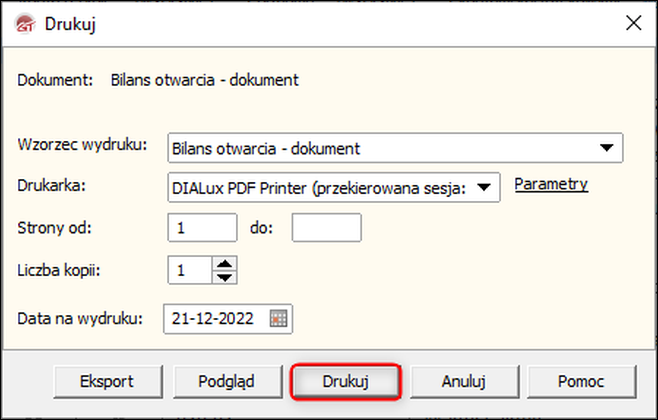The width and height of the screenshot is (658, 420).
Task: Click the DIALux PDF Printer selection field
Action: click(x=318, y=186)
